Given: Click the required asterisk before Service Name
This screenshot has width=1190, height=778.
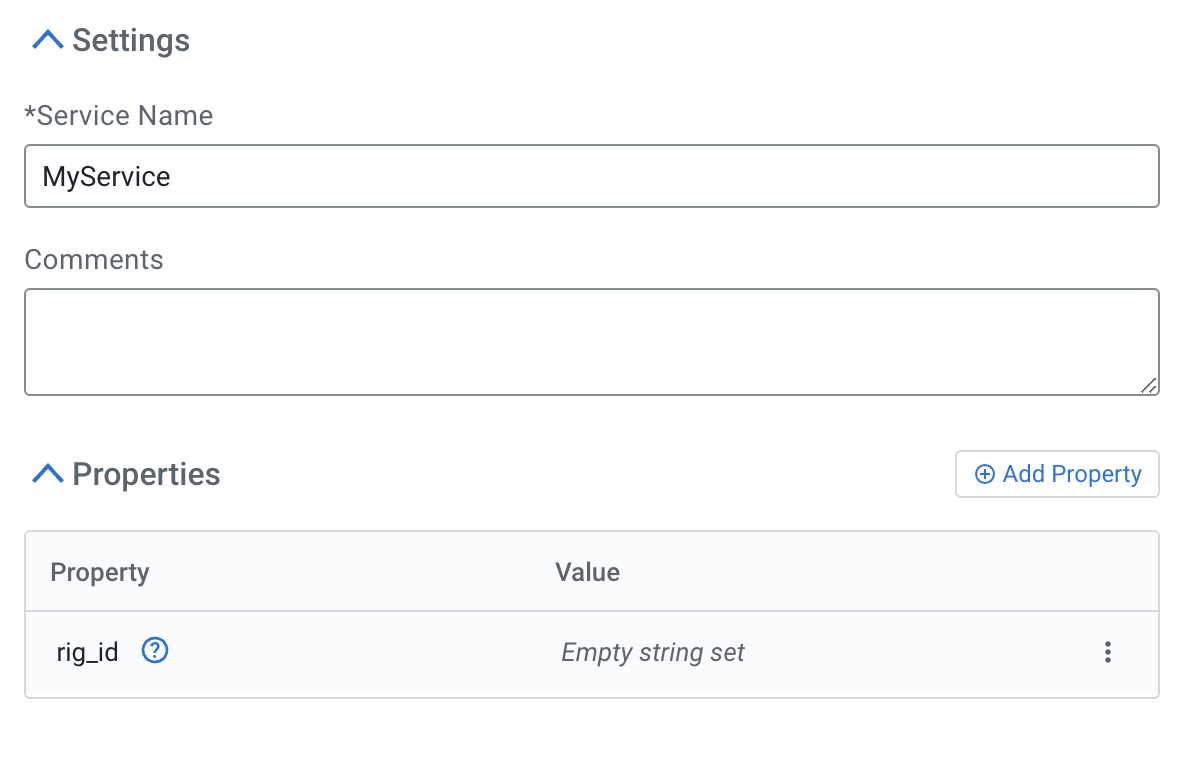Looking at the screenshot, I should [30, 114].
